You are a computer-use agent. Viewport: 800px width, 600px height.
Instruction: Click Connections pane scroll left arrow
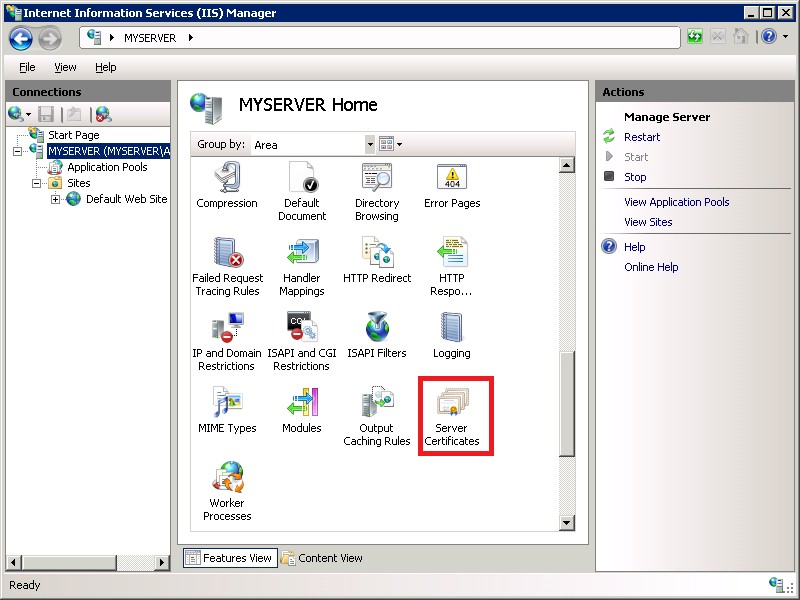[x=14, y=562]
